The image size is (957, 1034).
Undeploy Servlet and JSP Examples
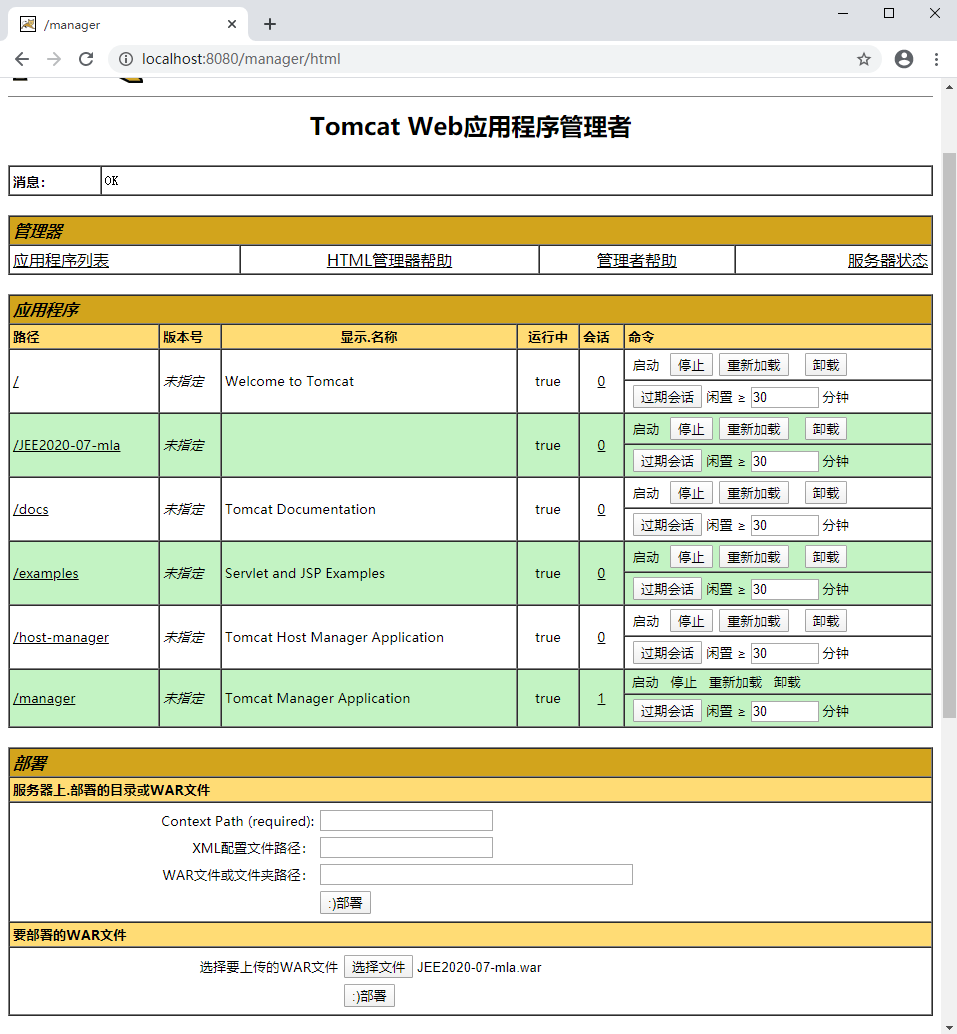point(826,557)
